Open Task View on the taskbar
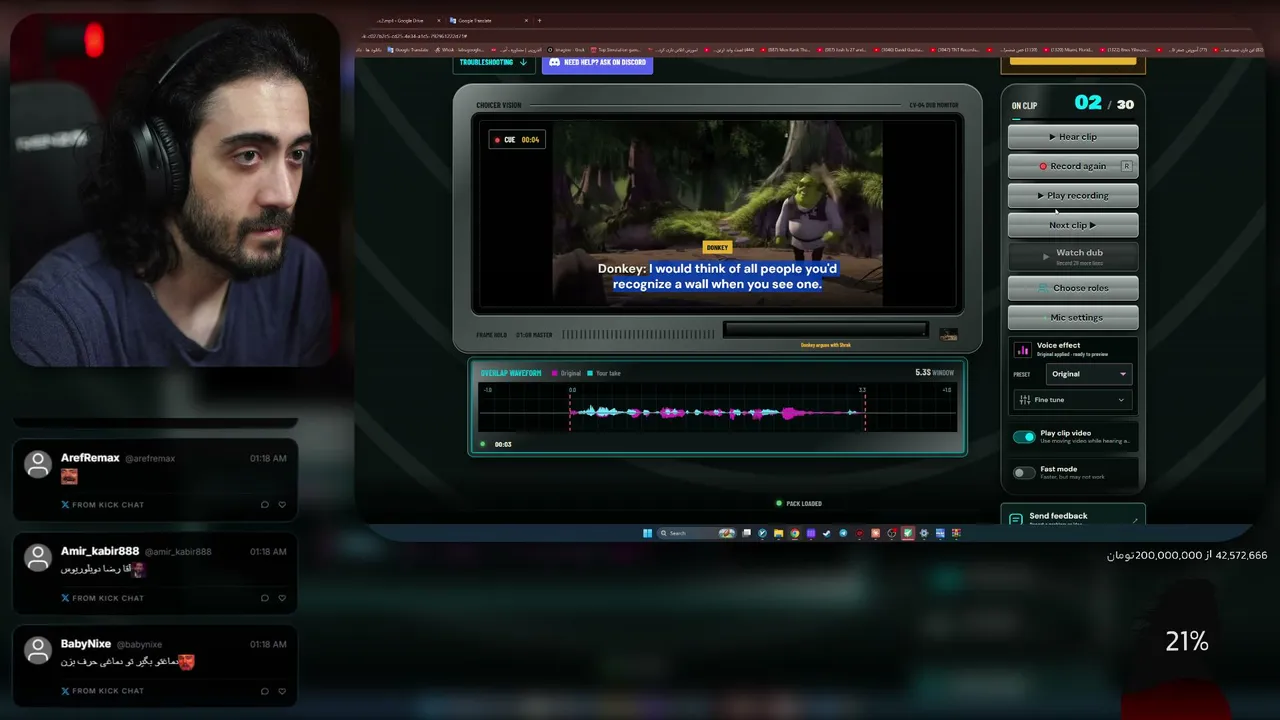The image size is (1280, 720). (x=747, y=533)
